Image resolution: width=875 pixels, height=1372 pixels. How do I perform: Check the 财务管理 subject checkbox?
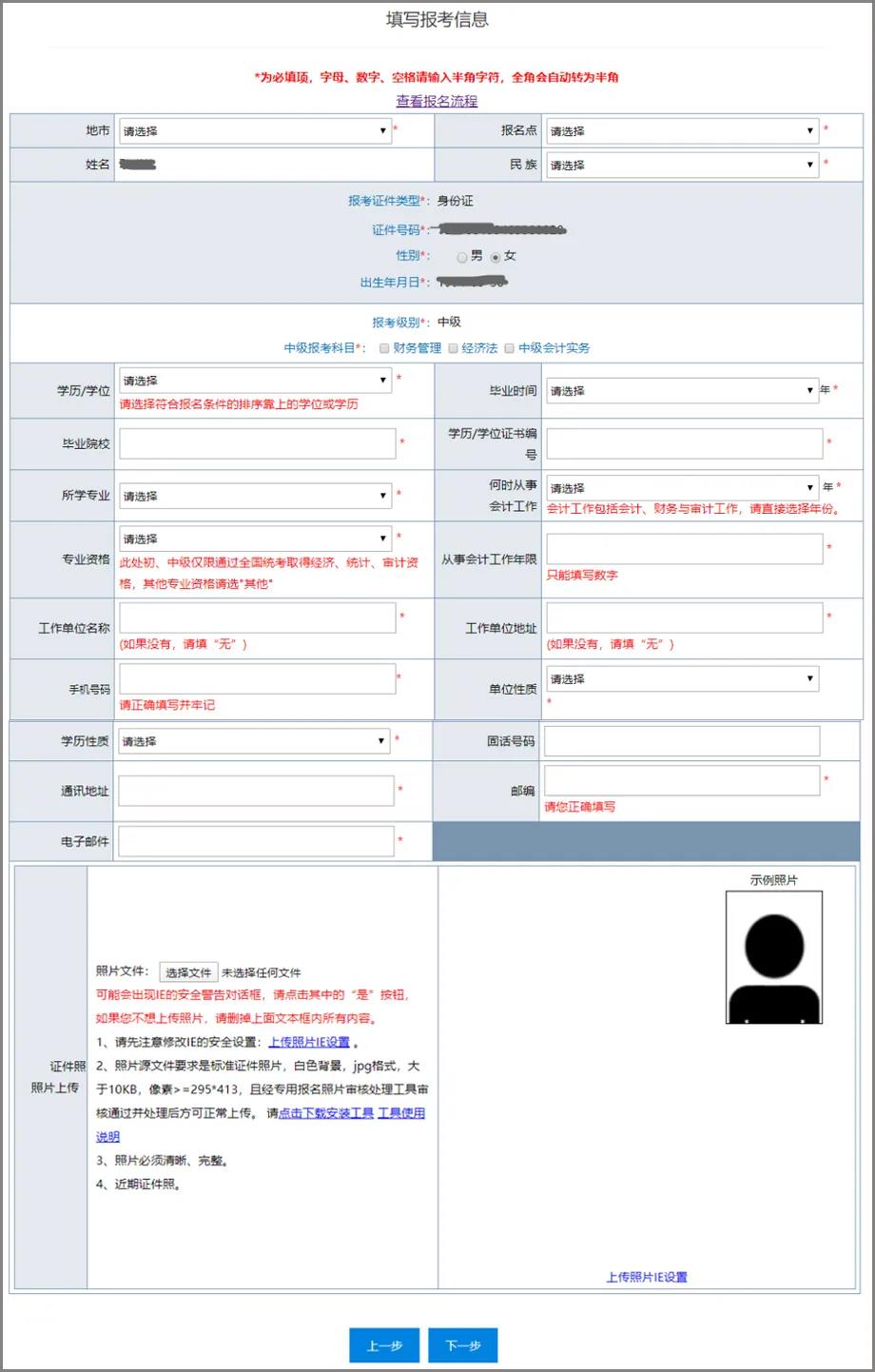[x=384, y=348]
